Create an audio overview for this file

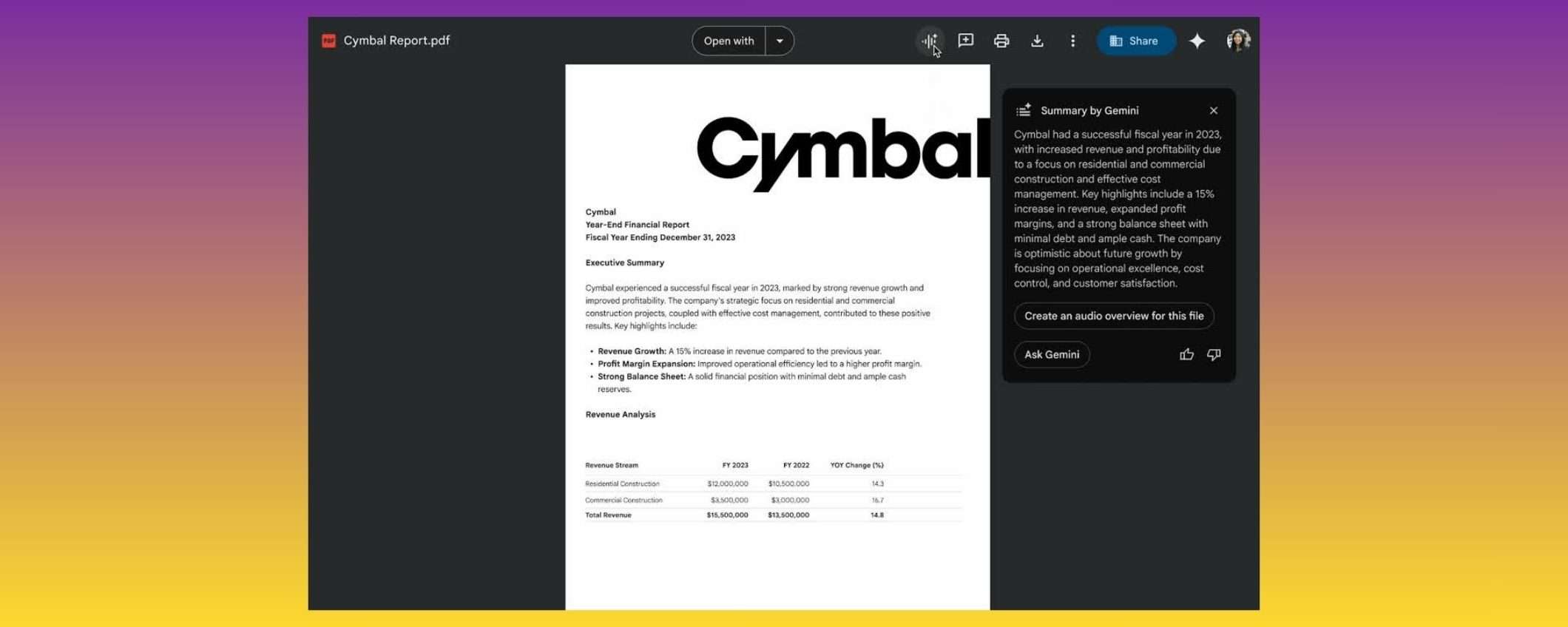pos(1114,316)
